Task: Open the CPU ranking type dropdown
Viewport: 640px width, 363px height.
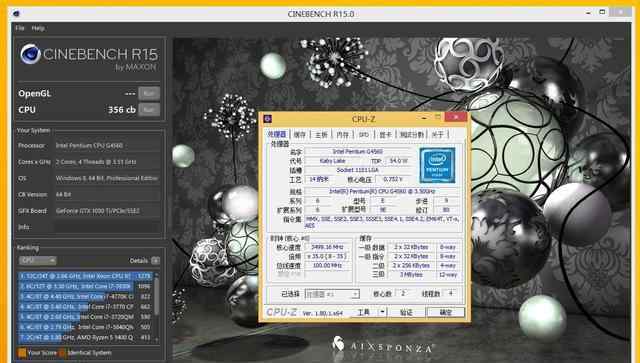Action: coord(38,261)
